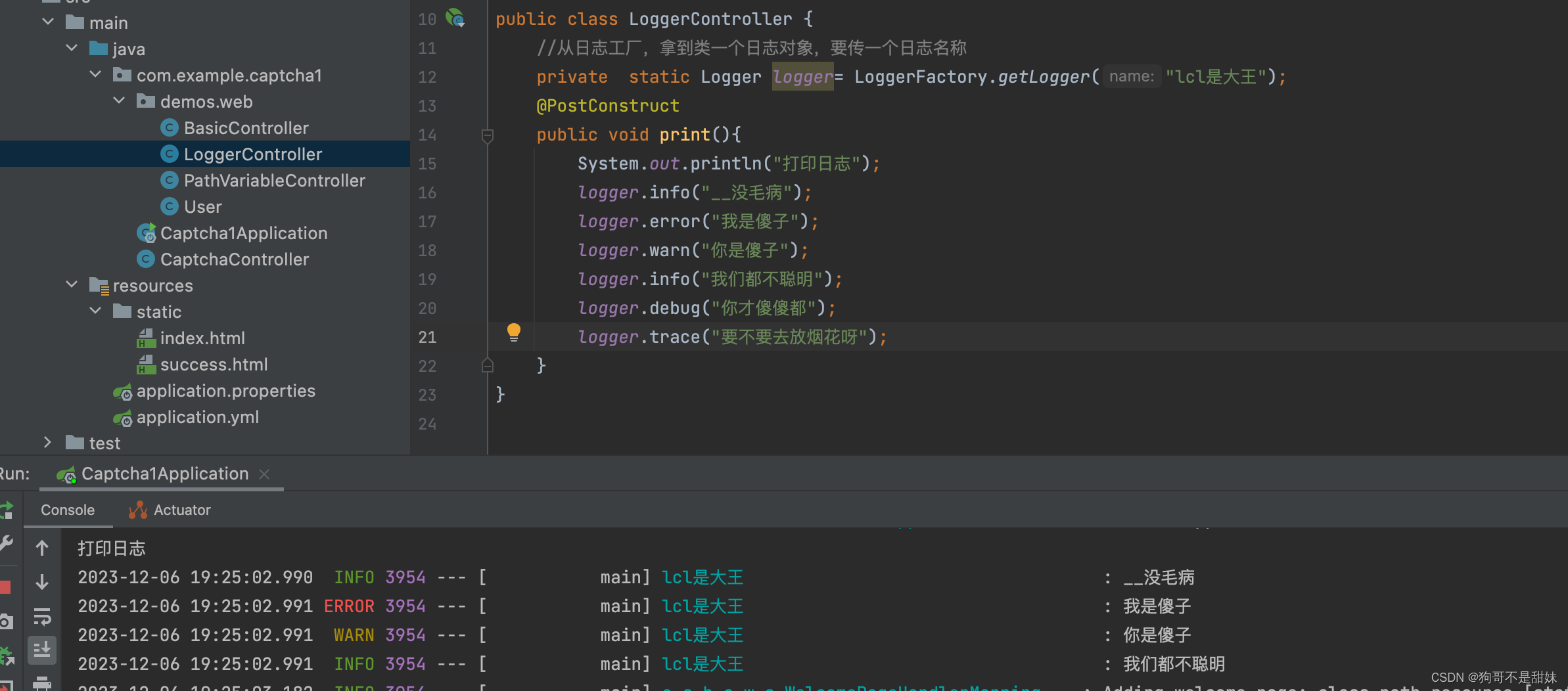Click the LoggerController class icon
Screen dimensions: 1568x691
[x=170, y=154]
